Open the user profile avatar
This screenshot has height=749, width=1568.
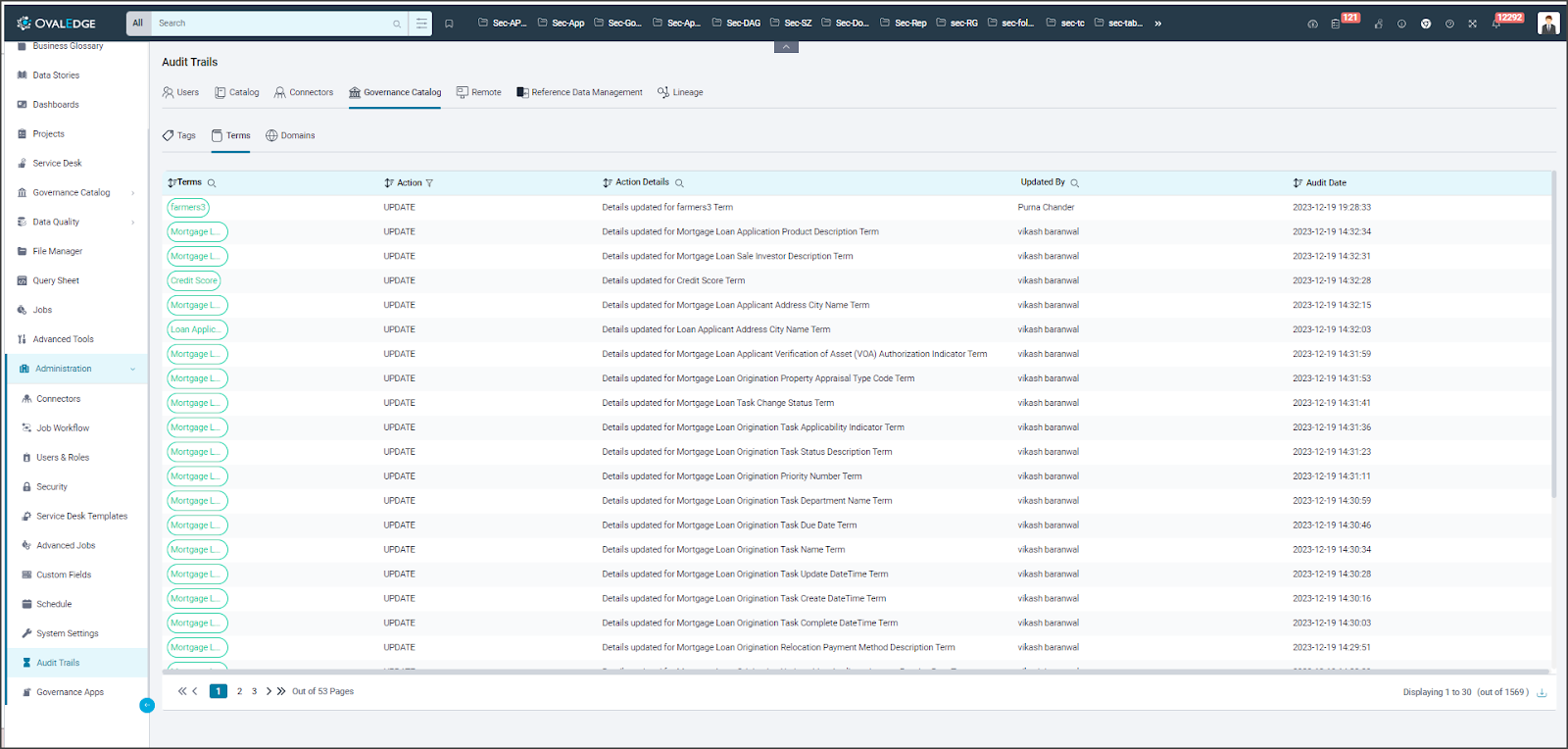point(1548,24)
